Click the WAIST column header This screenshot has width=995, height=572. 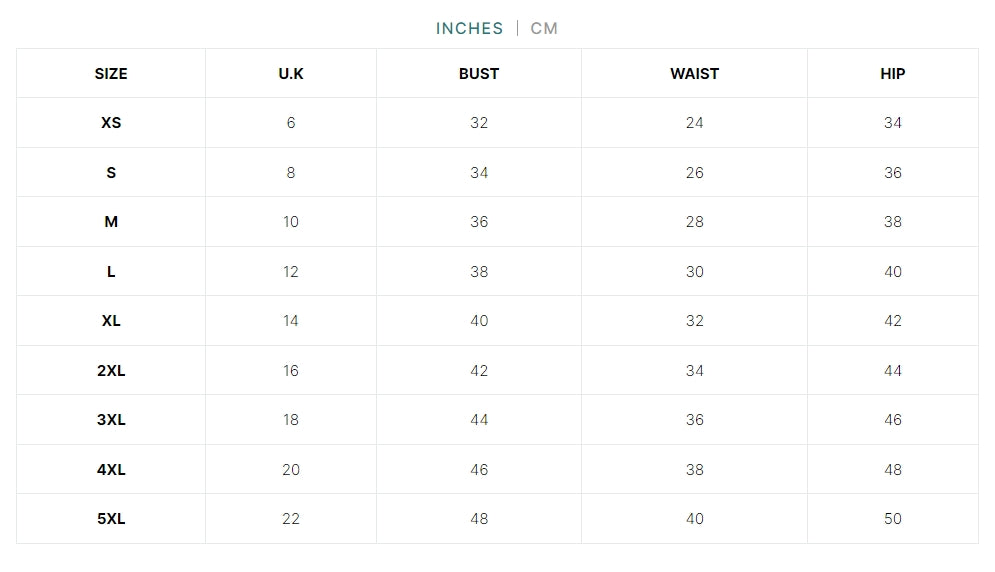coord(694,74)
